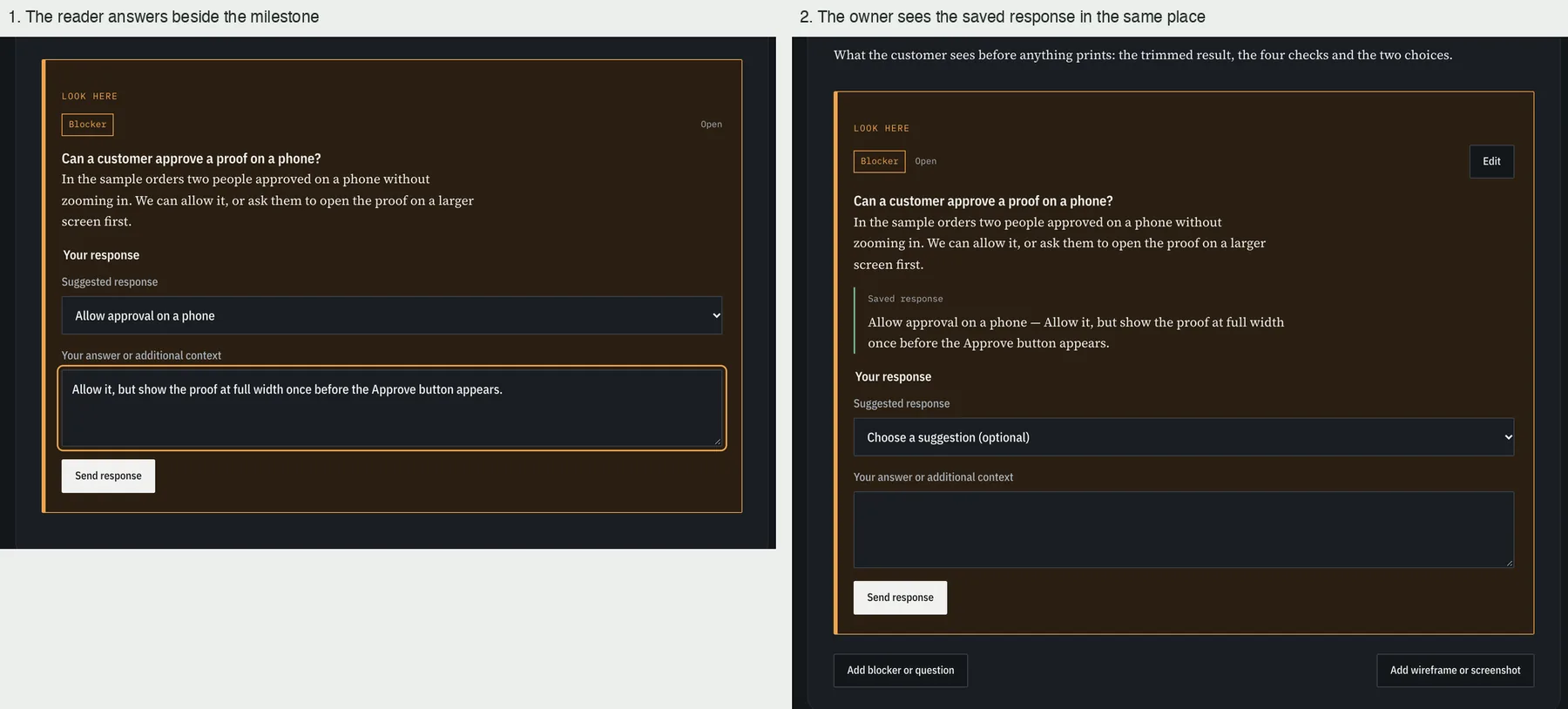Click Add blocker or question button
The width and height of the screenshot is (1568, 709).
pos(901,671)
